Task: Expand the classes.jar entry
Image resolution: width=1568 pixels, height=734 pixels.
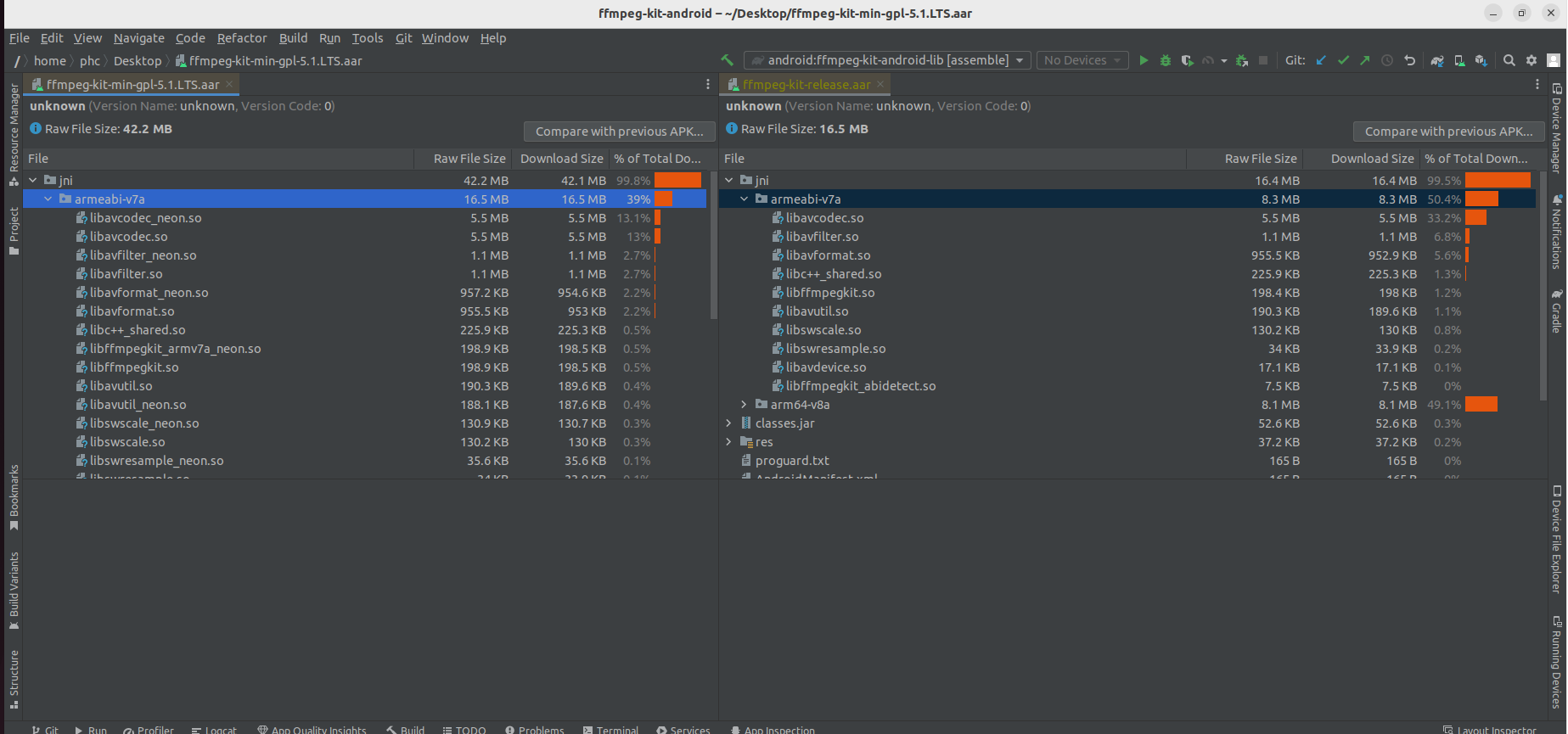Action: click(x=729, y=423)
